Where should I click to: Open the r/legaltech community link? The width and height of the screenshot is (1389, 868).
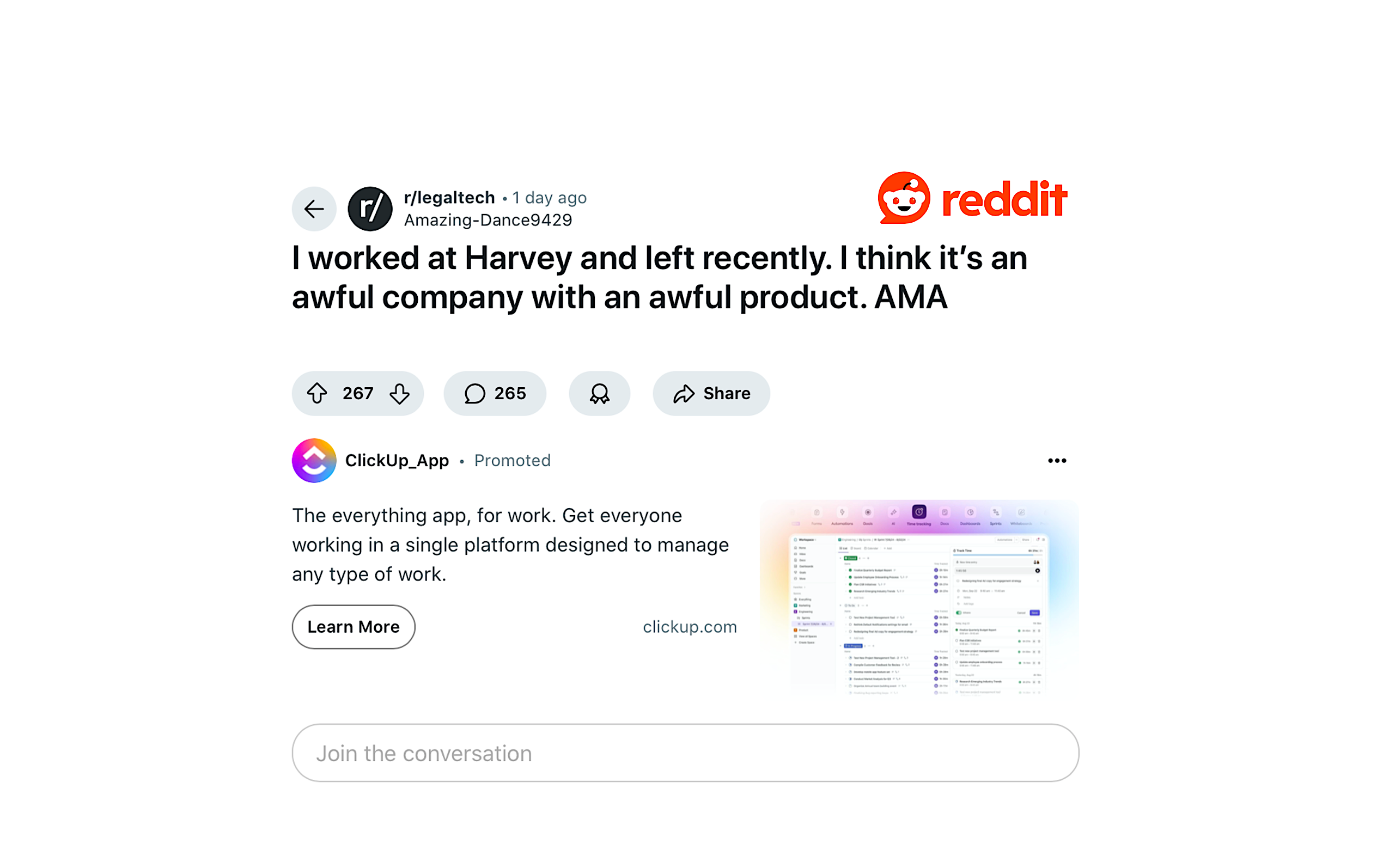click(x=449, y=198)
